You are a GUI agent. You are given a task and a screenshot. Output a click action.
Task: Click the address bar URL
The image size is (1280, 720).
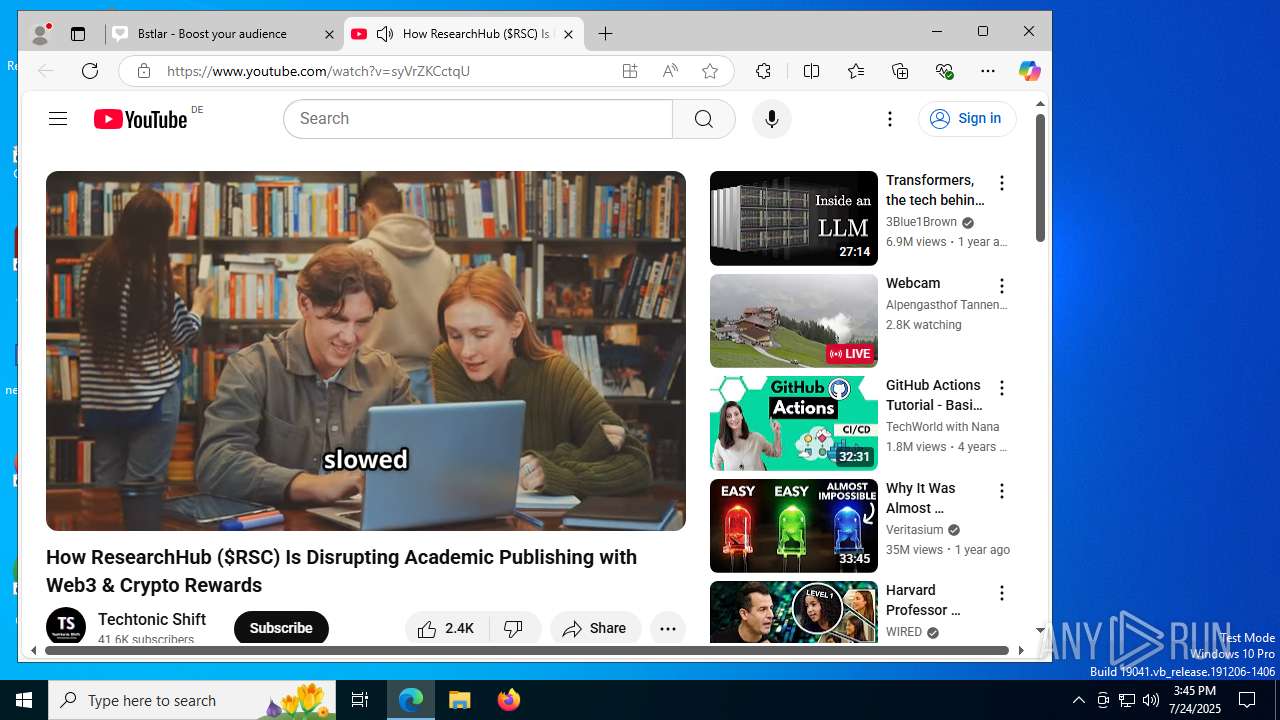coord(318,71)
